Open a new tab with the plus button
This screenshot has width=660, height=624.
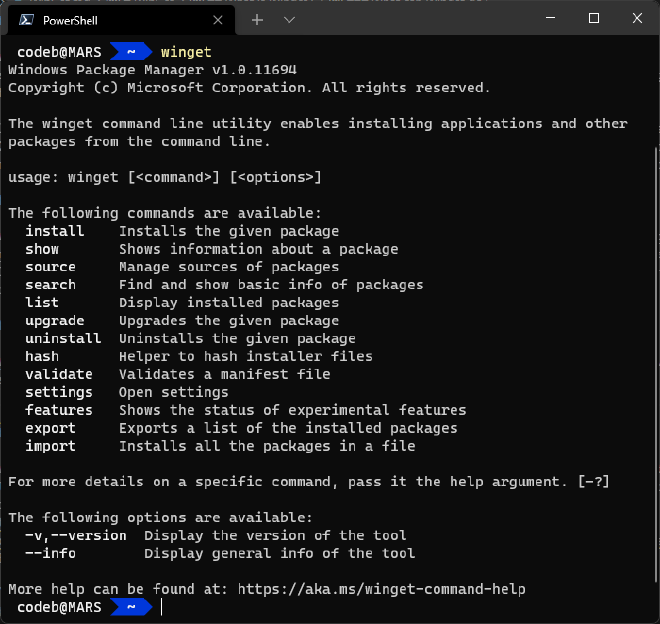click(x=257, y=19)
